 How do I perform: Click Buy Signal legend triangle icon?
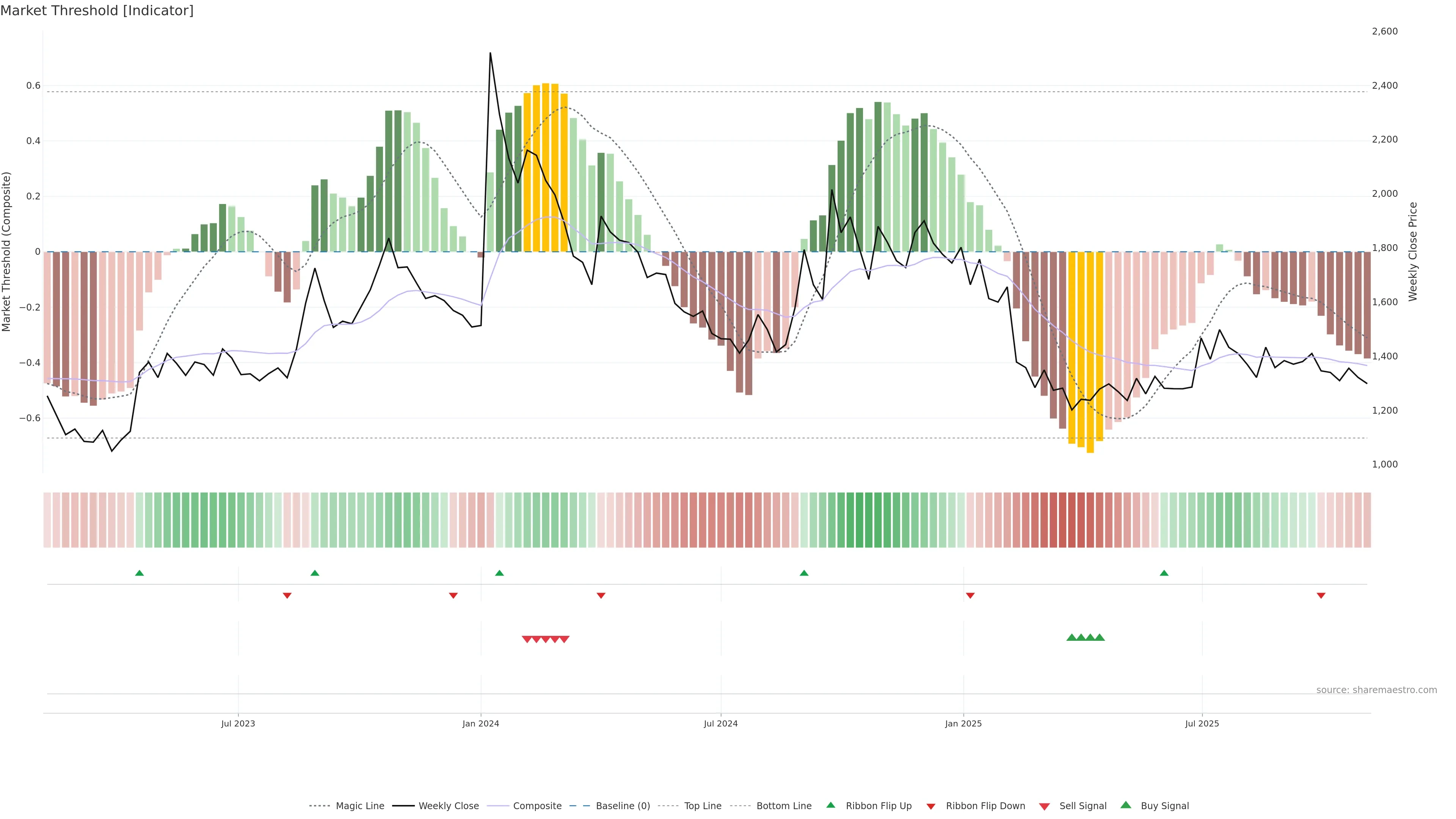pos(1125,805)
